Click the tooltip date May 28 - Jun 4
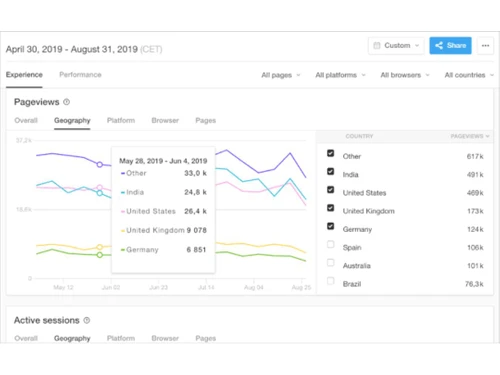 pos(163,161)
